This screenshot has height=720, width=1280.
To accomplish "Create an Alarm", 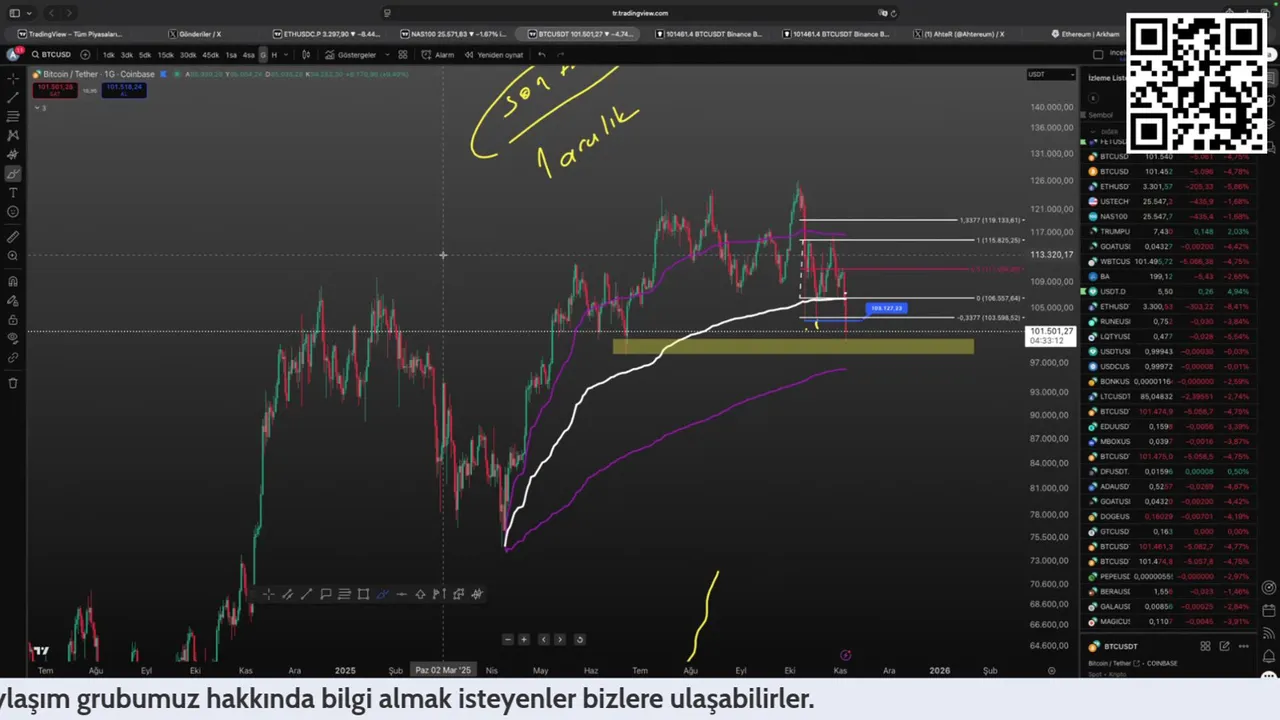I will coord(438,55).
